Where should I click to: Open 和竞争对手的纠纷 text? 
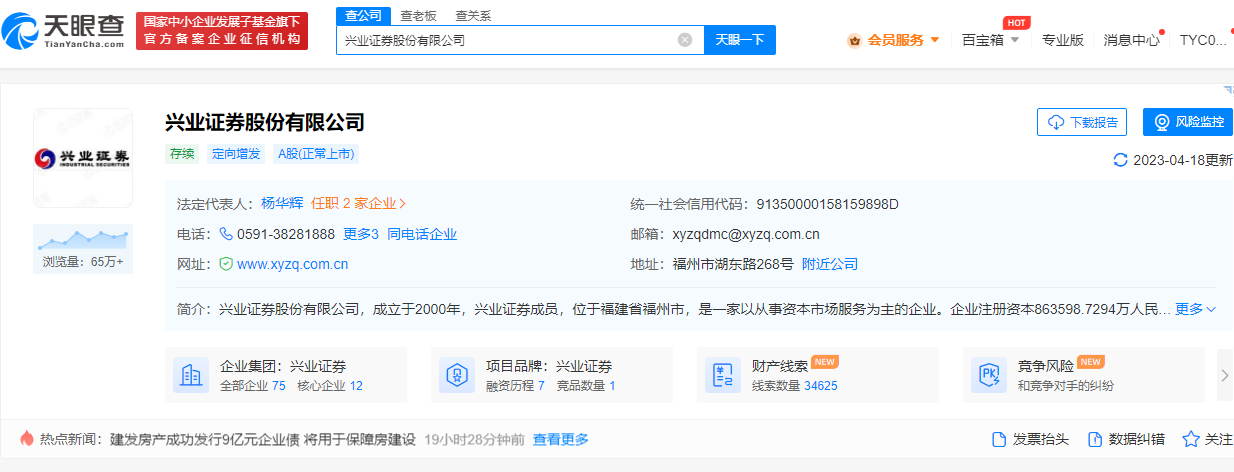coord(1066,385)
